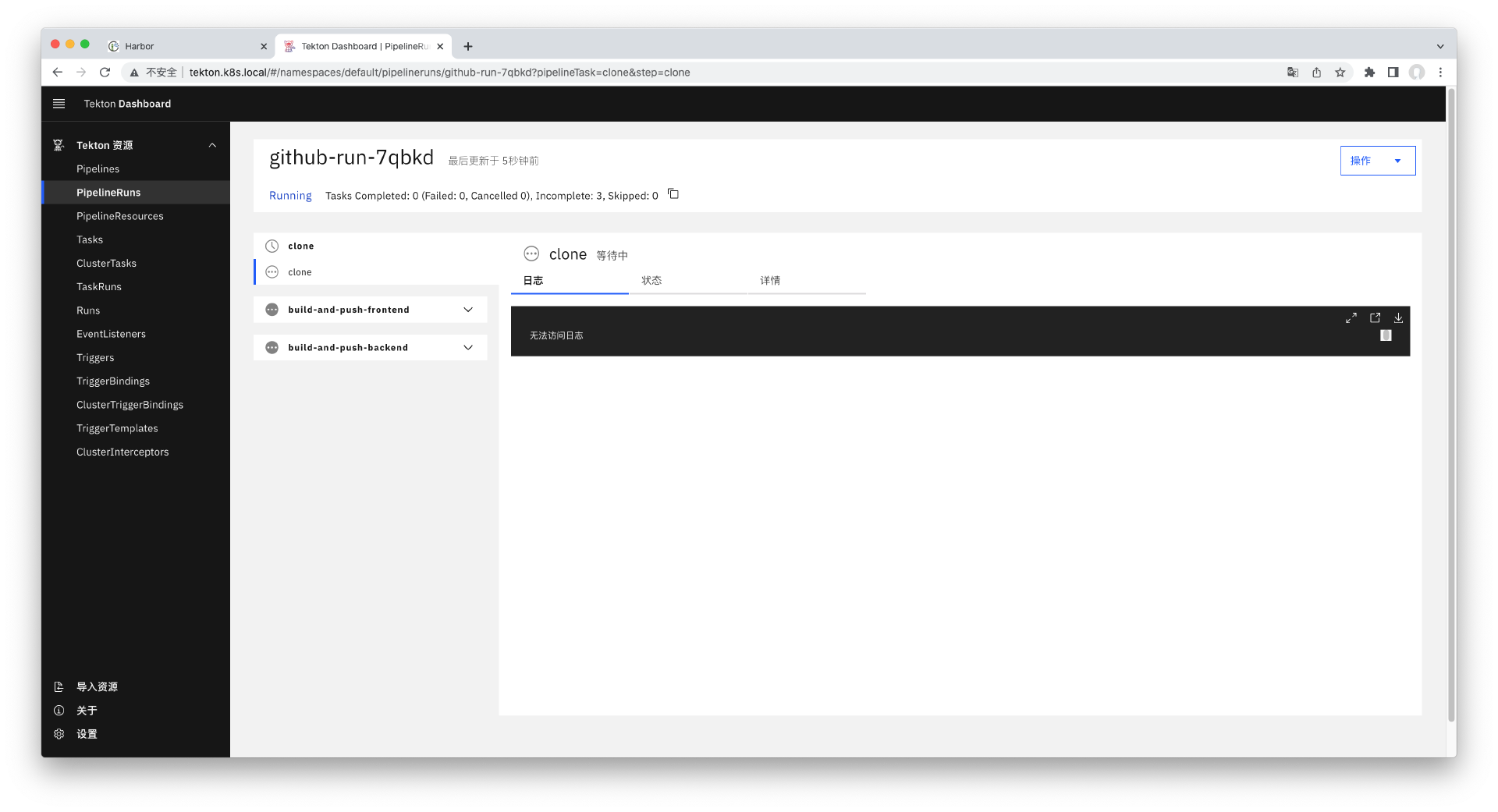
Task: Click the clone step pending icon in header
Action: tap(531, 254)
